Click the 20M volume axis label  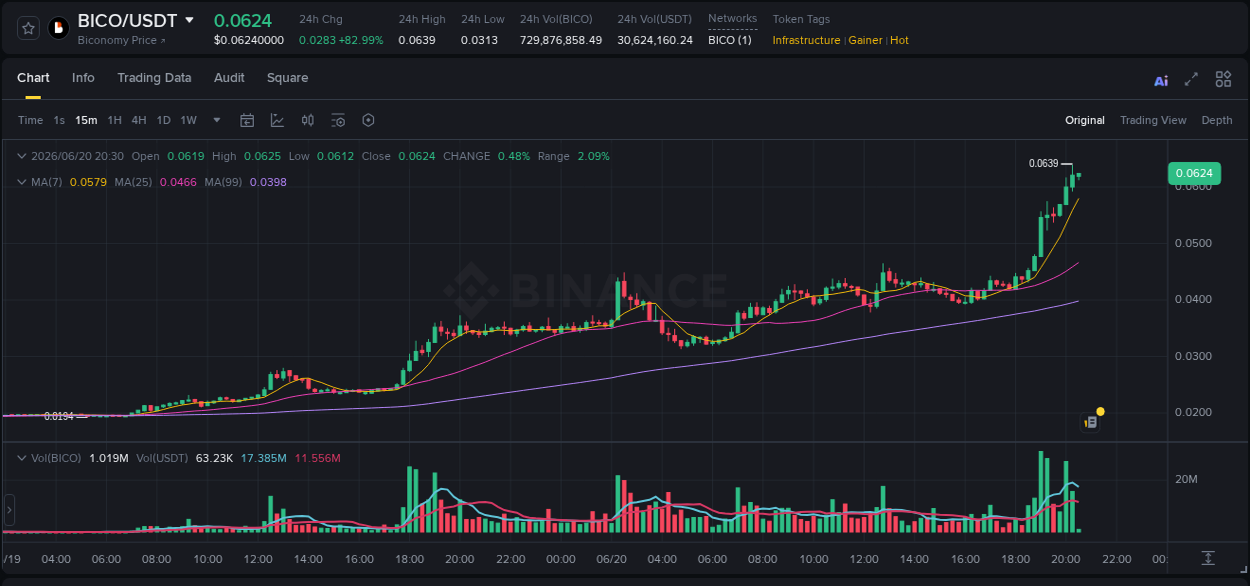pyautogui.click(x=1186, y=480)
